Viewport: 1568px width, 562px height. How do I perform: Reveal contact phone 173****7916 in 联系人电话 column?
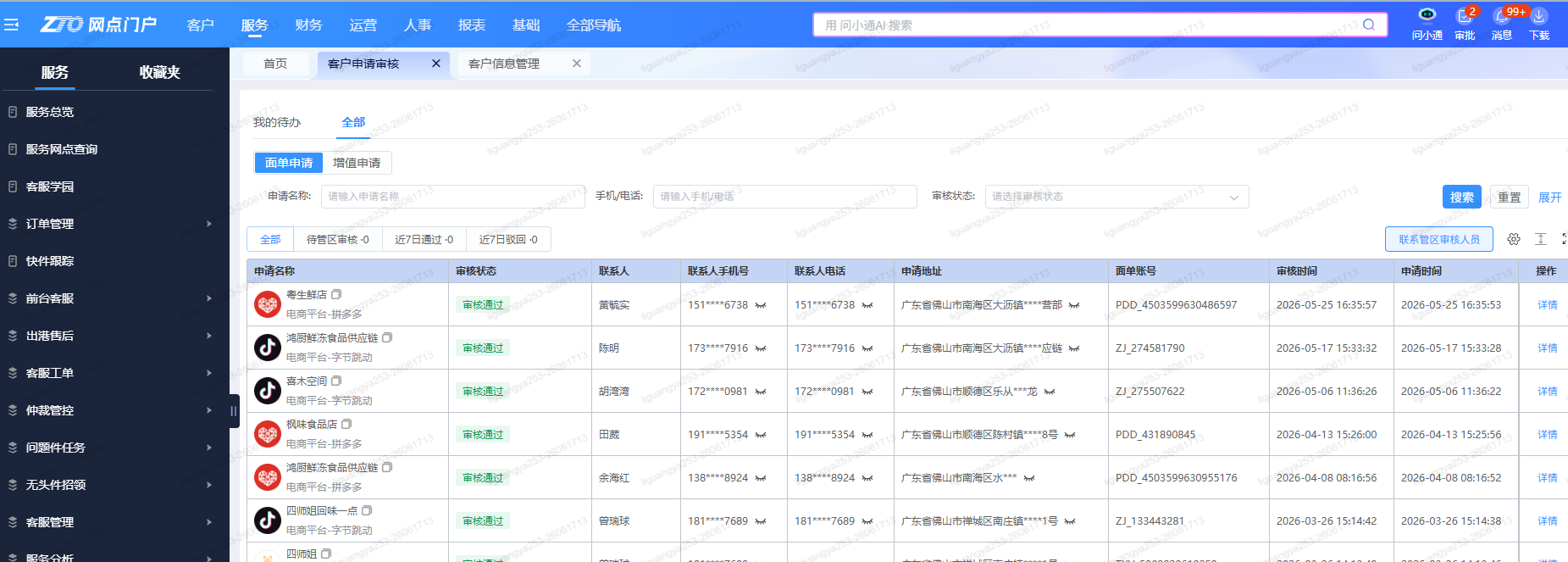point(867,348)
